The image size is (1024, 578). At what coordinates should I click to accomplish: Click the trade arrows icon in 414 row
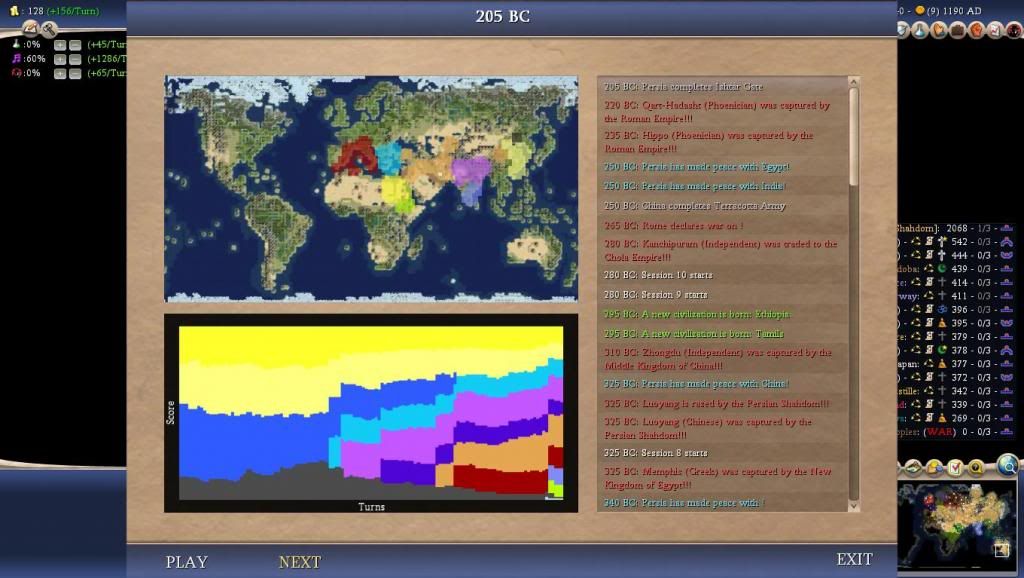916,282
